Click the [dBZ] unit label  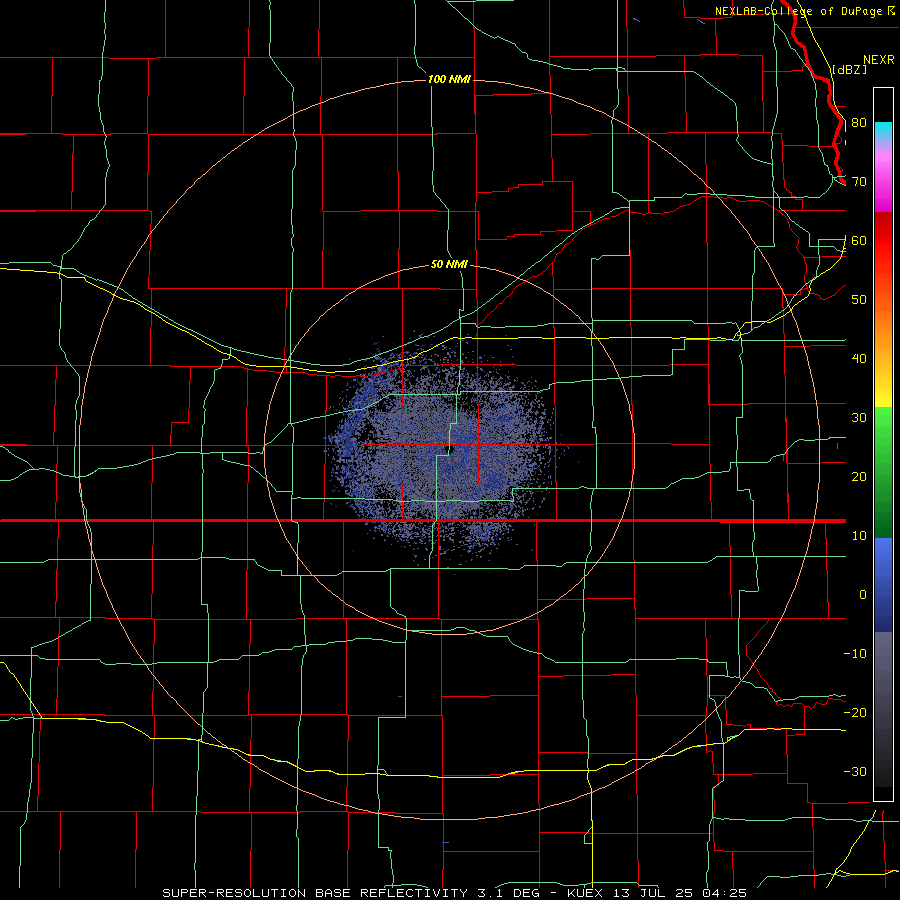click(849, 69)
